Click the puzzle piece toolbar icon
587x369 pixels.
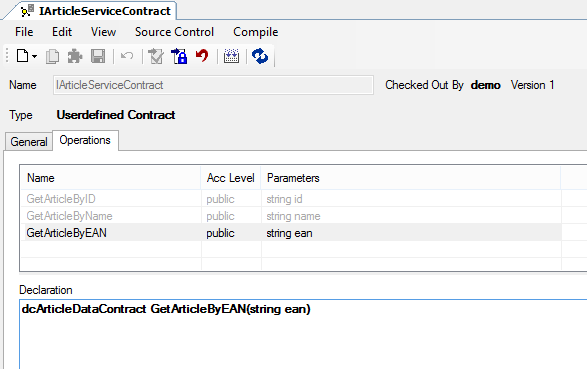[x=75, y=57]
